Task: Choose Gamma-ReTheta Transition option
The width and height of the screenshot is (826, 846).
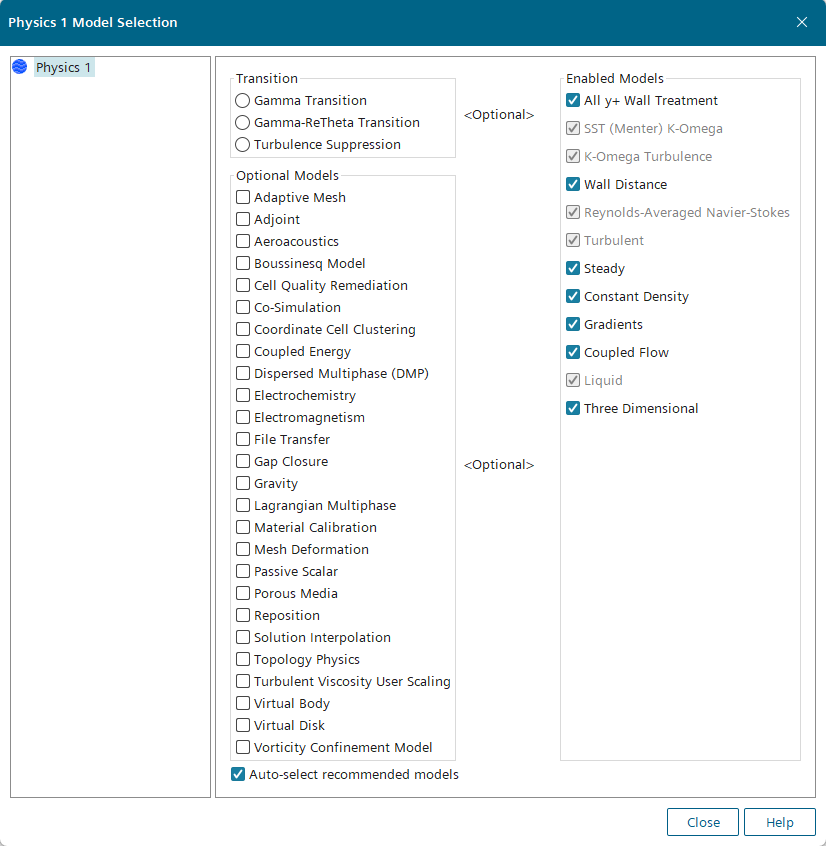Action: pyautogui.click(x=243, y=123)
